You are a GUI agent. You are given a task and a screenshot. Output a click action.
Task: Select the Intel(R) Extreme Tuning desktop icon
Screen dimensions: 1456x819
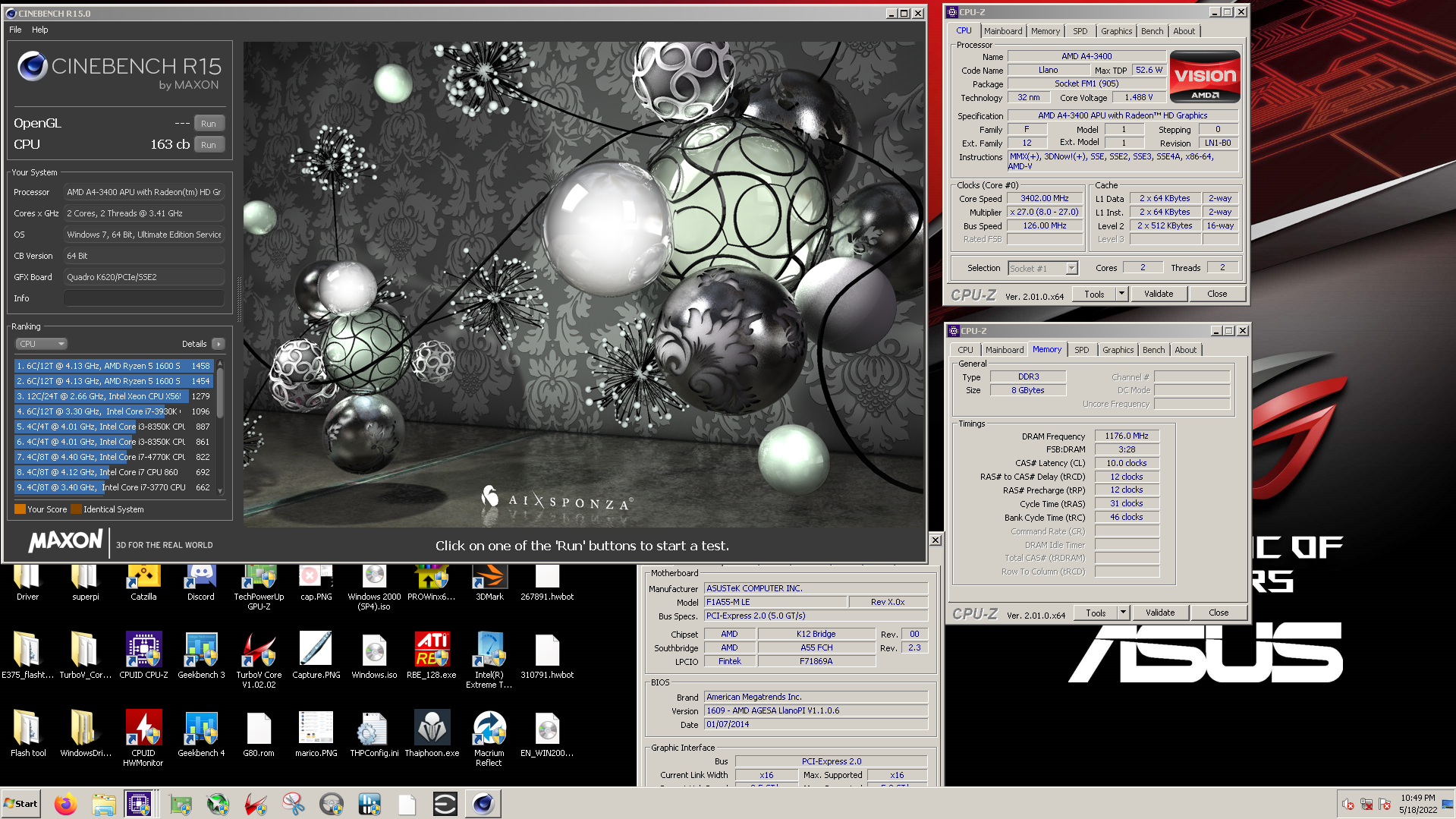[x=489, y=660]
